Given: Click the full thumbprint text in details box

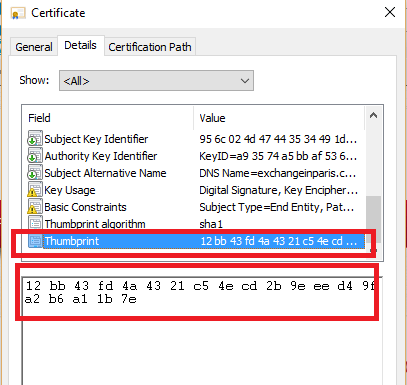Looking at the screenshot, I should pos(200,292).
